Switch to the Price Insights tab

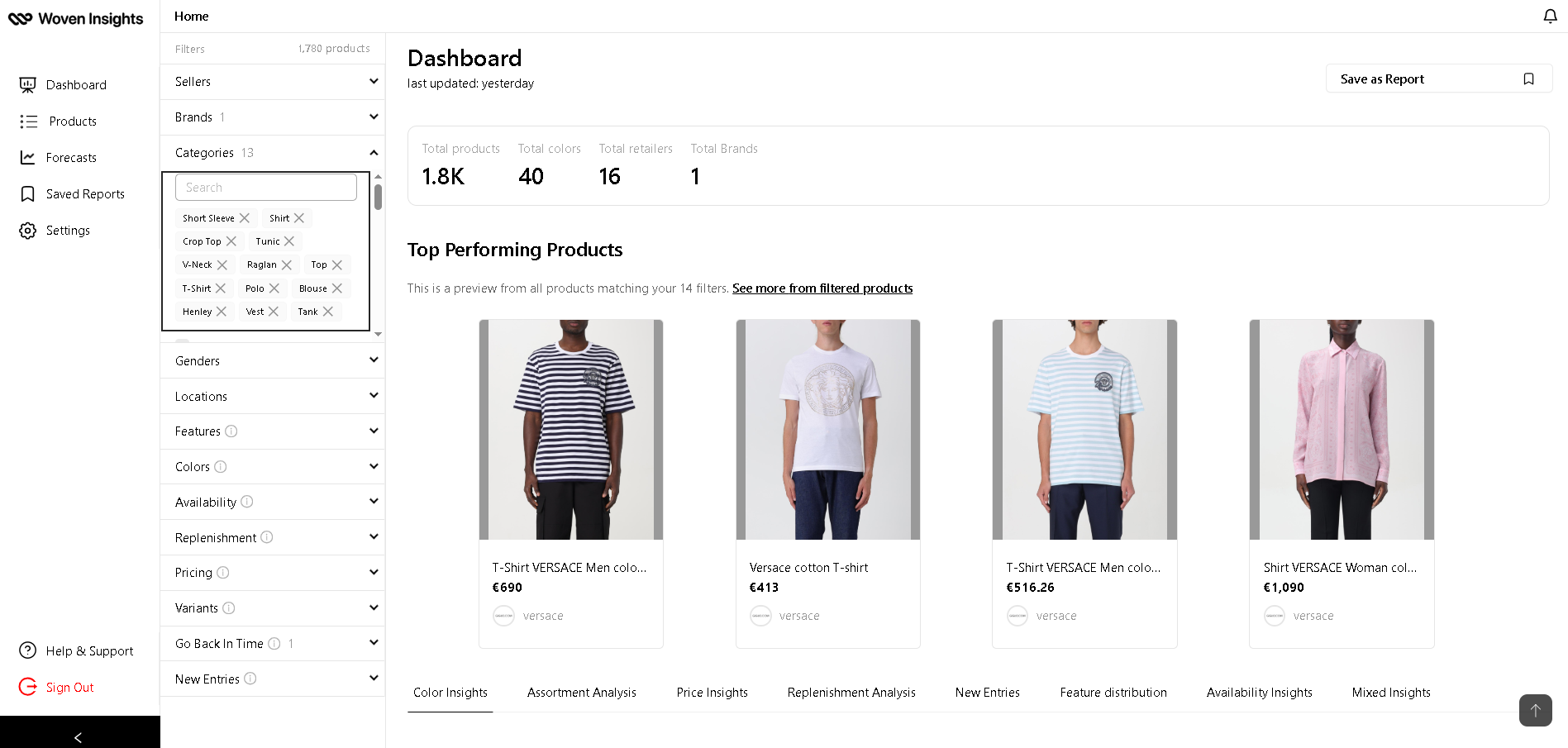[712, 693]
